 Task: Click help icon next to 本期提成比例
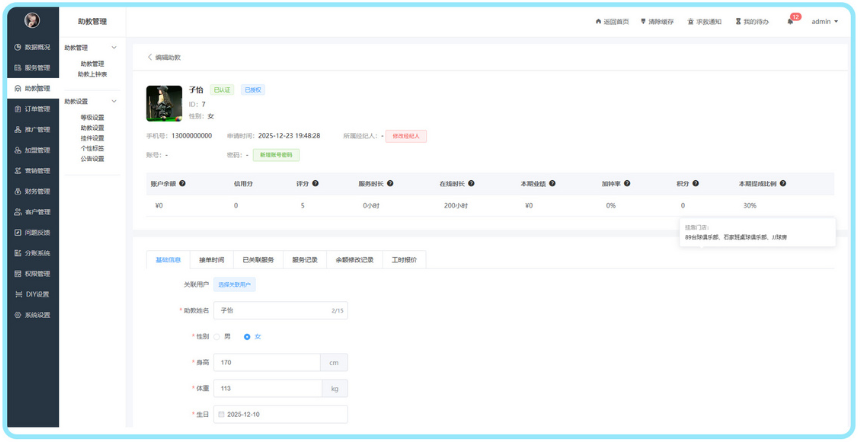click(783, 184)
